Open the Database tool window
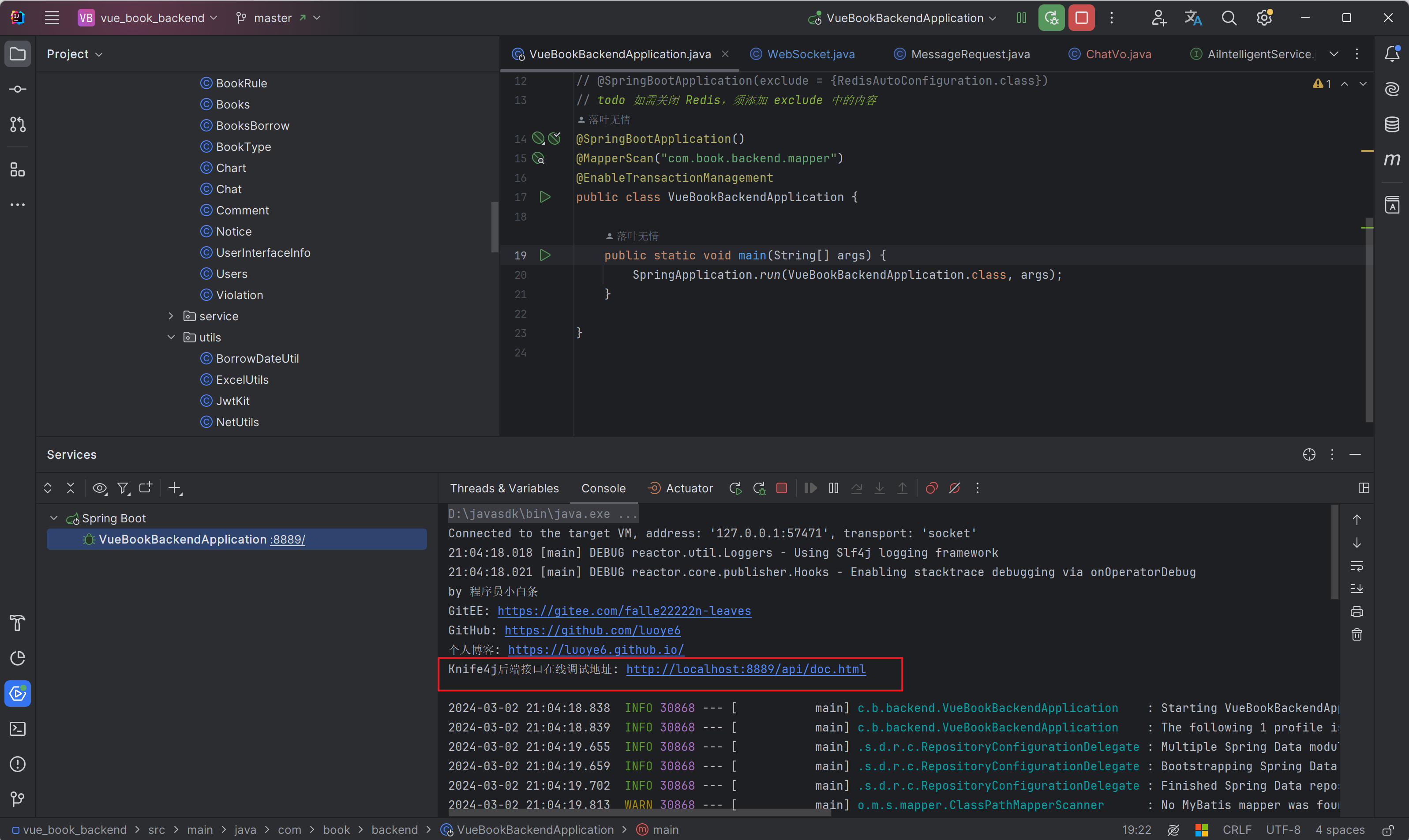Image resolution: width=1409 pixels, height=840 pixels. tap(1392, 124)
